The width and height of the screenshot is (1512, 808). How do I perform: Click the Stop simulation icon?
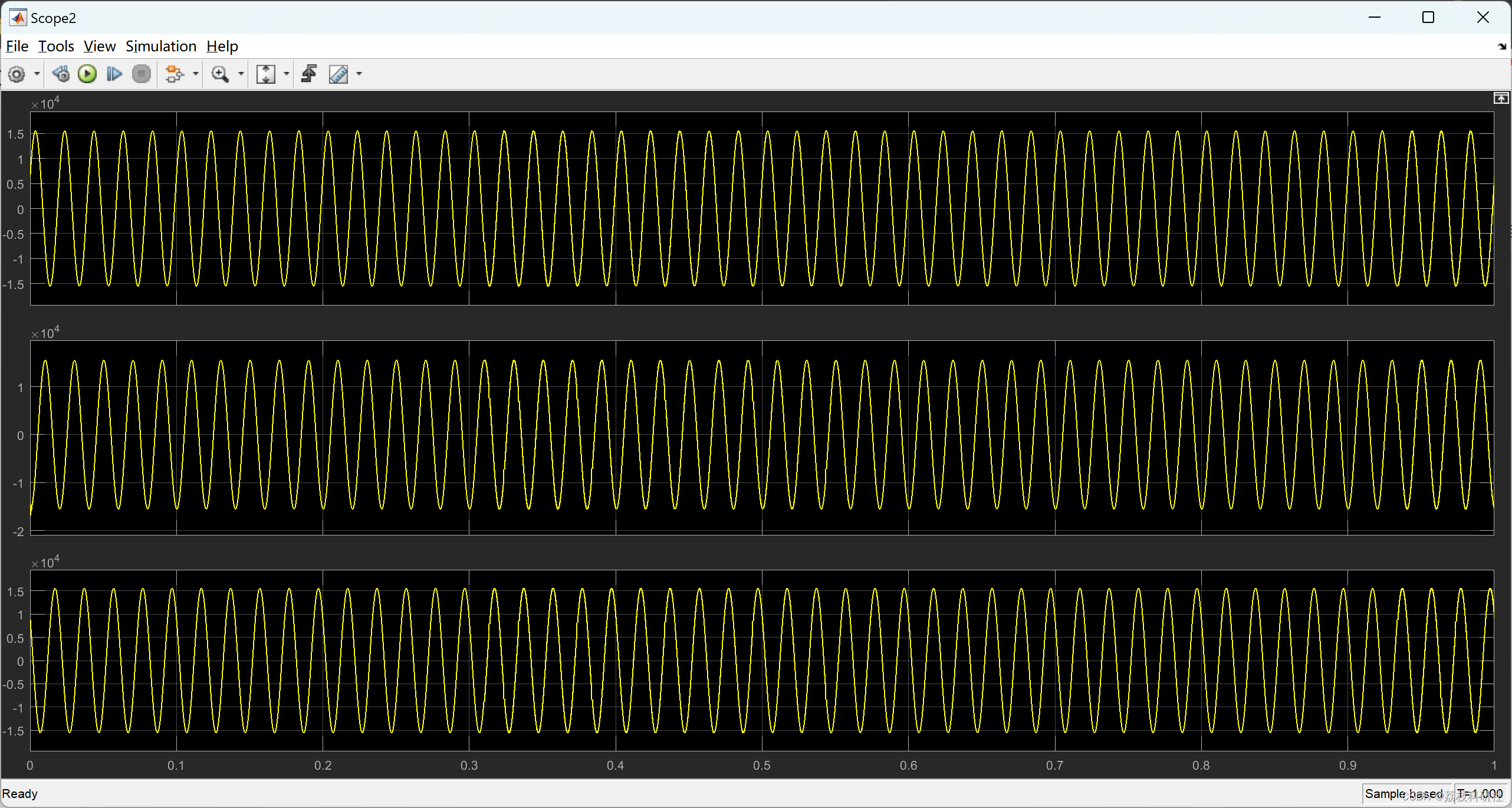142,74
